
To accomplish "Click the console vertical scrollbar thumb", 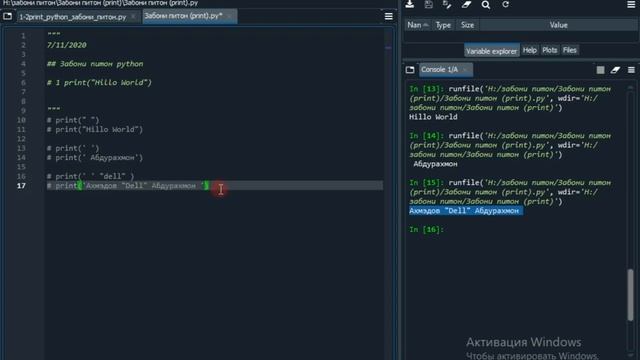I will (x=631, y=295).
